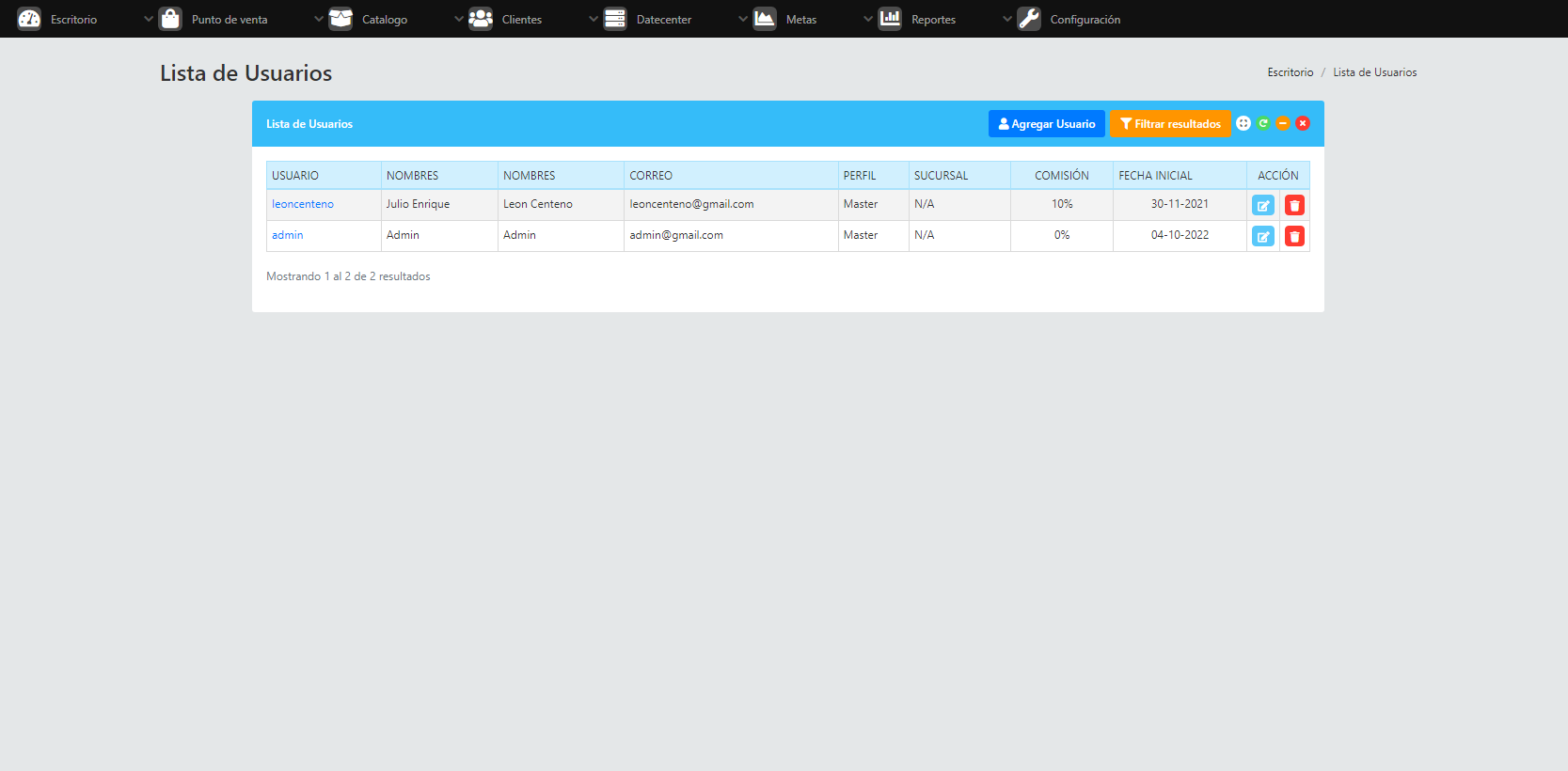The height and width of the screenshot is (771, 1568).
Task: Click the CORREO column header
Action: [731, 176]
